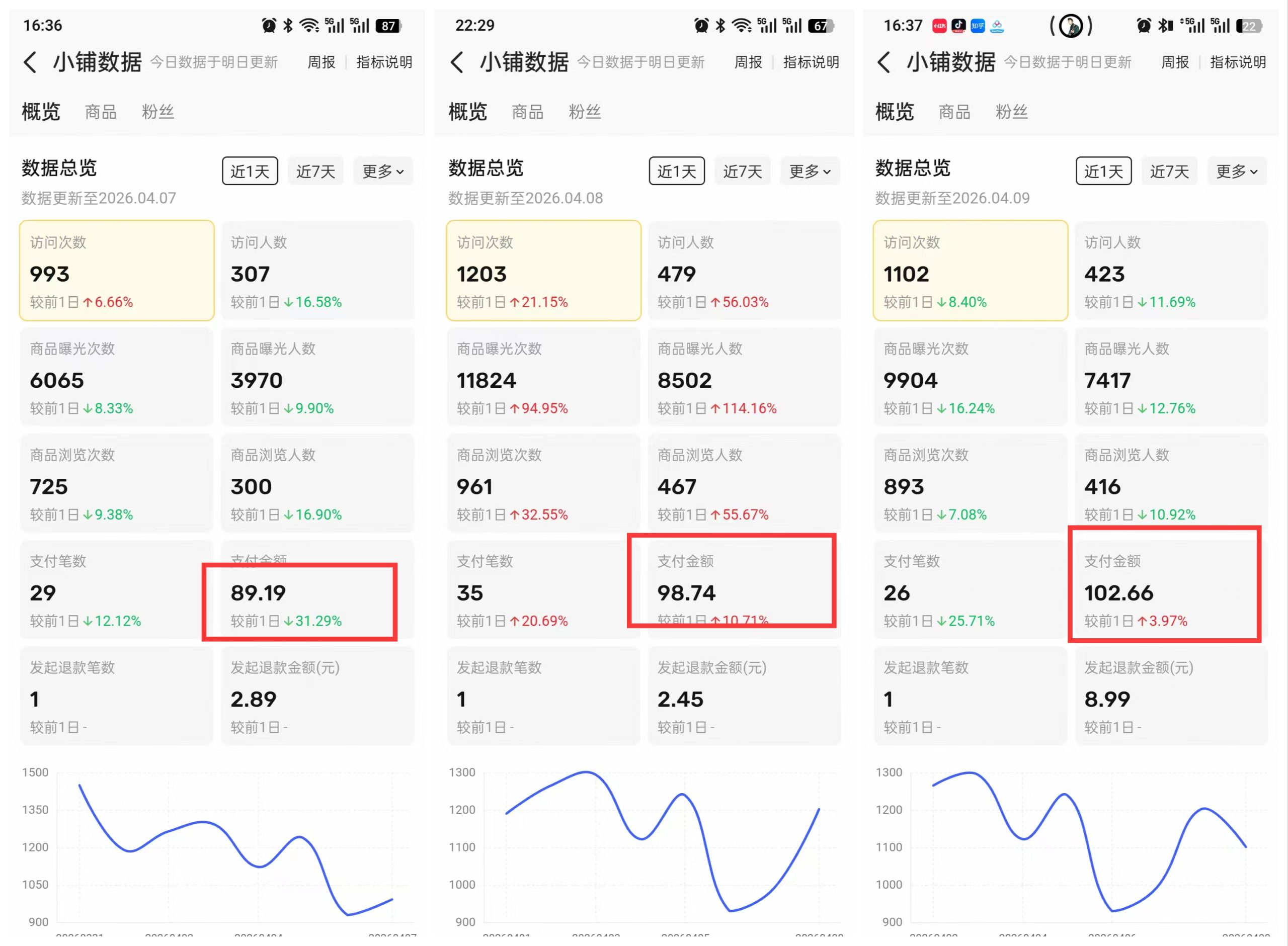1288x946 pixels.
Task: Open the 更多 dropdown on left panel
Action: pyautogui.click(x=382, y=170)
